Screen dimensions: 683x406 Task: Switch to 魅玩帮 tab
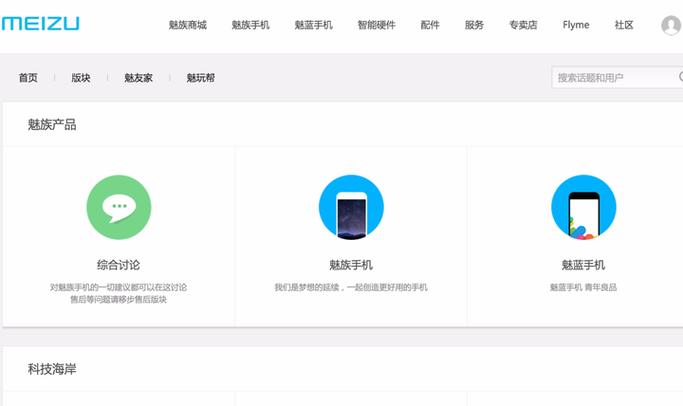click(201, 78)
